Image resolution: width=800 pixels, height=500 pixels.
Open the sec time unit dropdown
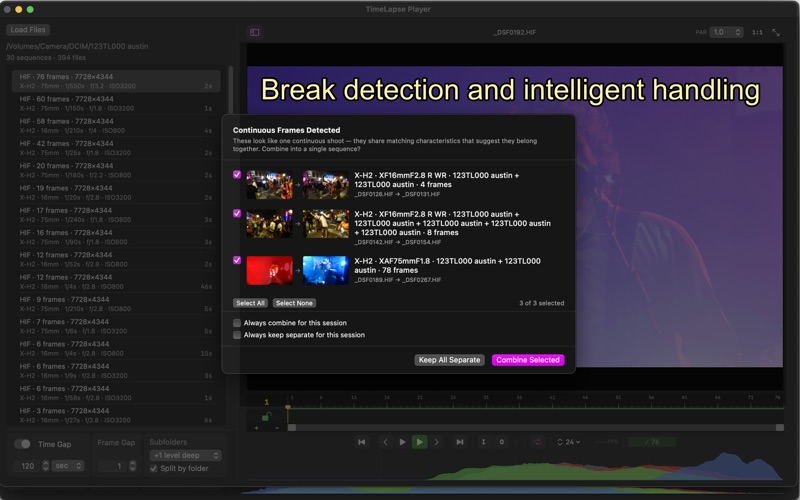[67, 466]
